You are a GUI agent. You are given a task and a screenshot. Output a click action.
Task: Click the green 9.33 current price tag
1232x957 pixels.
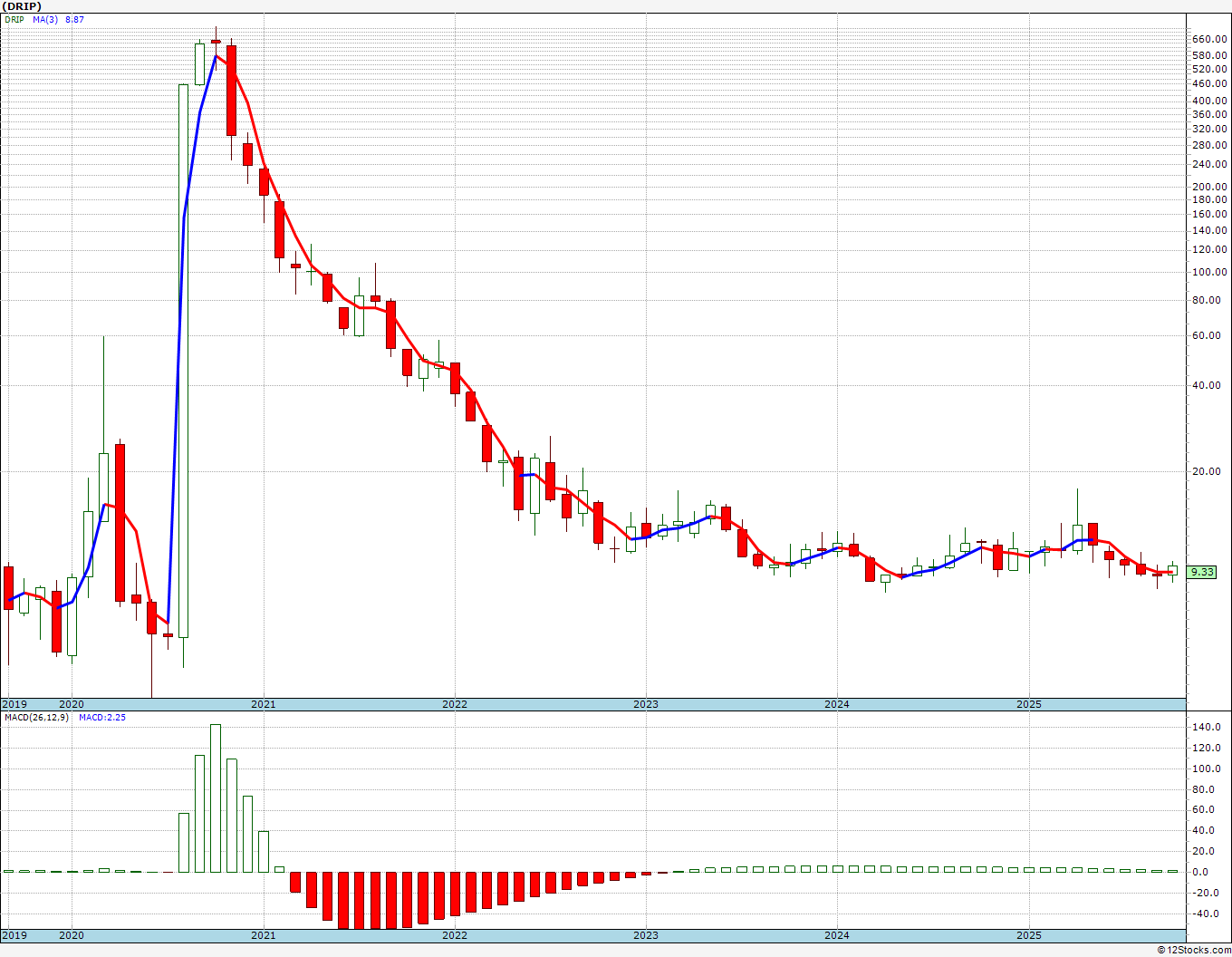1202,572
